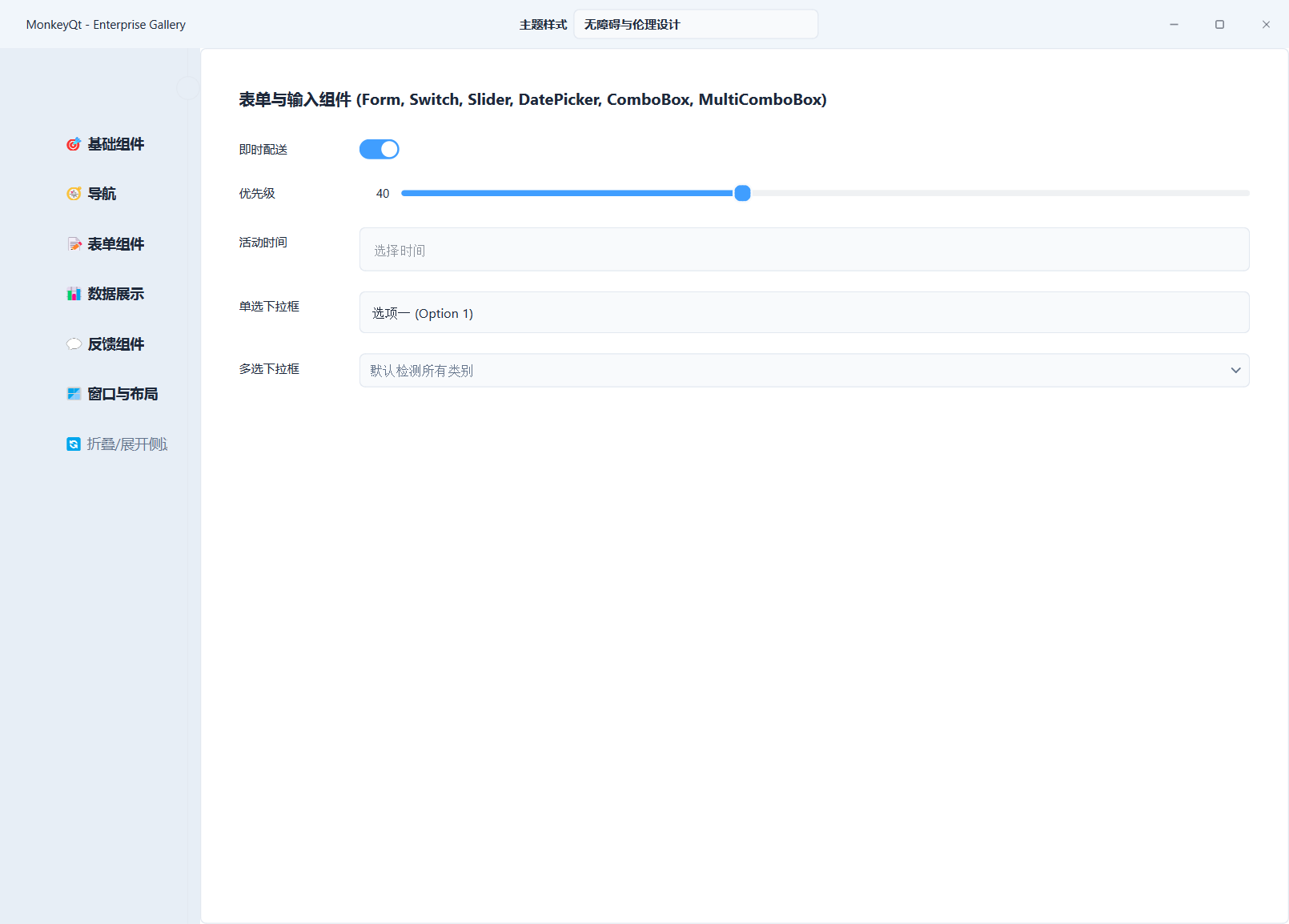Screen dimensions: 1289x924
Task: Click the 主题样式 label
Action: tap(543, 25)
